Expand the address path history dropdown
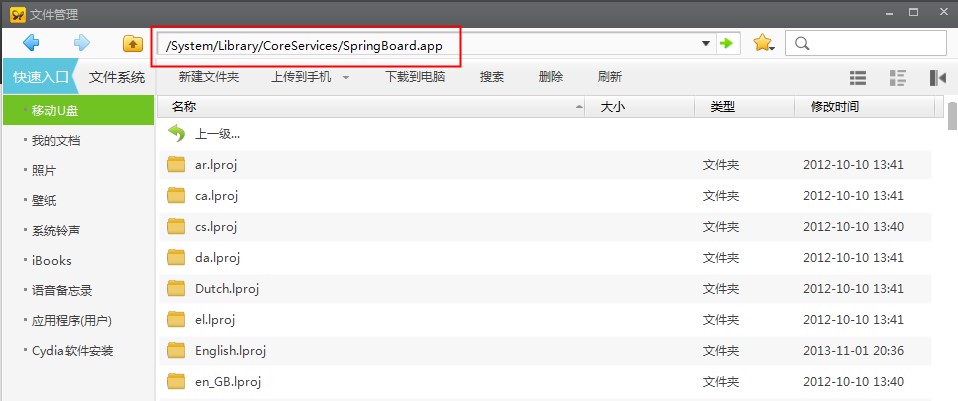The height and width of the screenshot is (401, 958). (706, 43)
